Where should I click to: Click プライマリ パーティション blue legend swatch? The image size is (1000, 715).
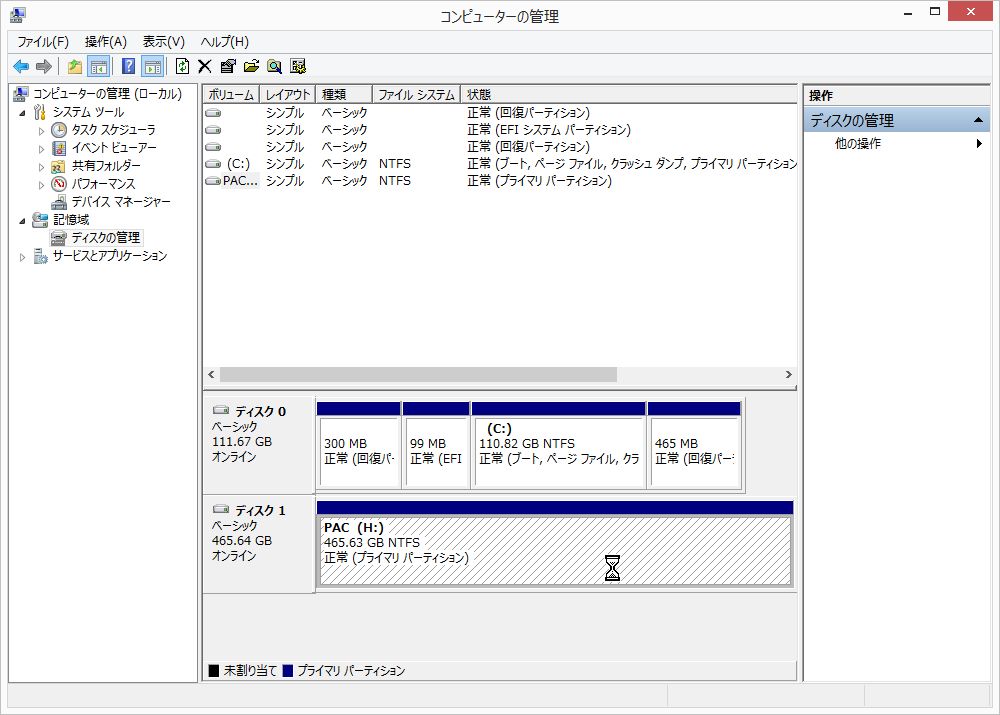coord(288,671)
